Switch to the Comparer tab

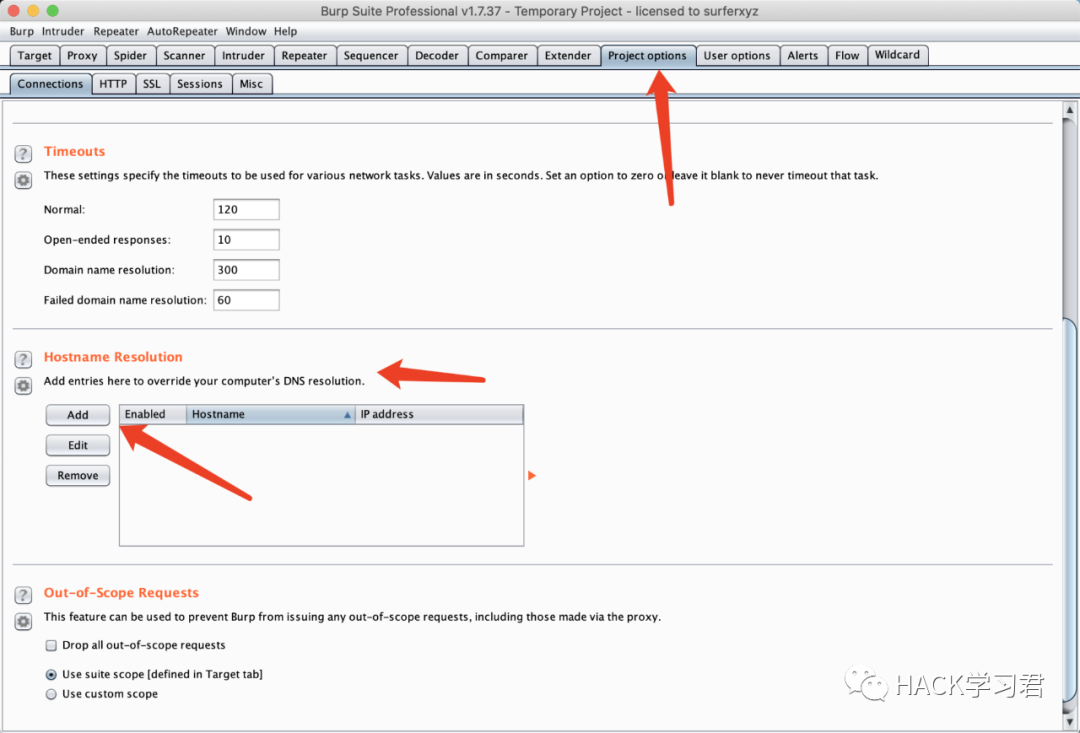(x=501, y=56)
